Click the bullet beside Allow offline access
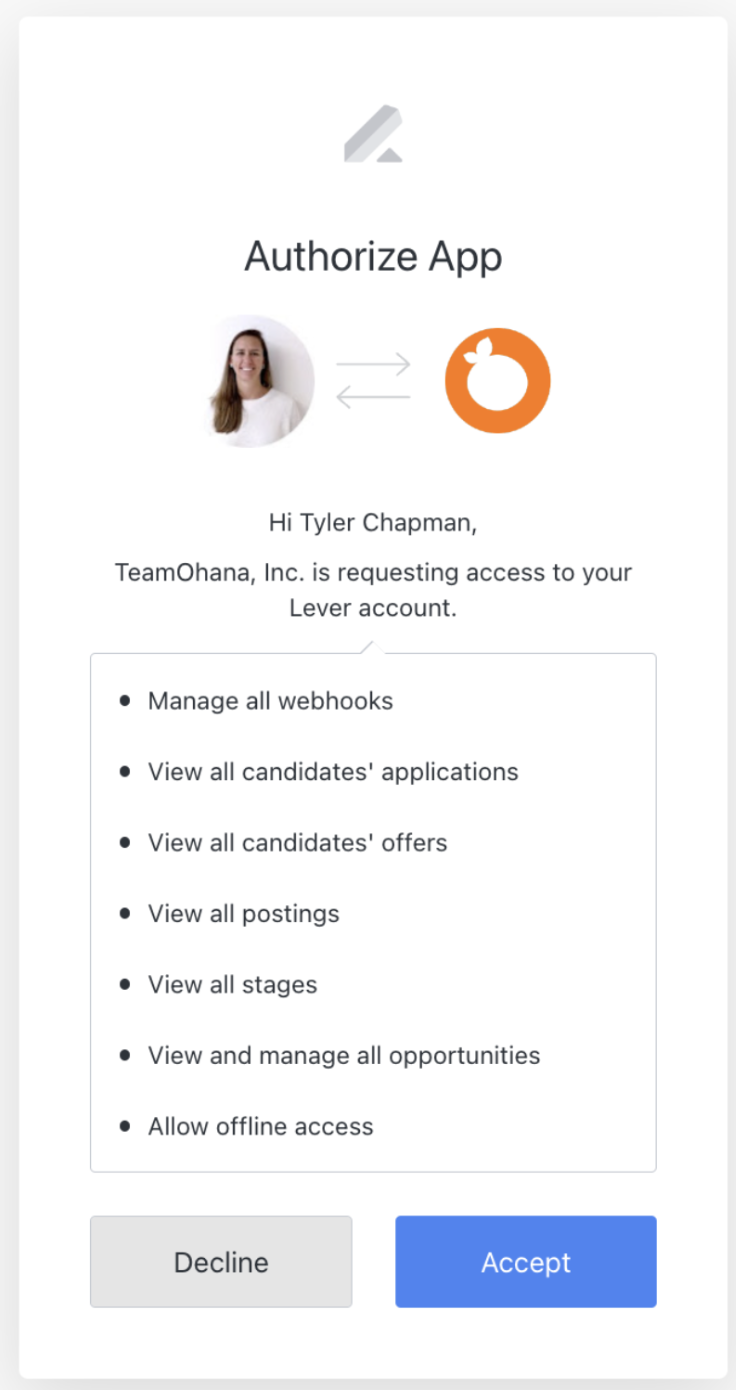The height and width of the screenshot is (1390, 736). click(x=124, y=1126)
